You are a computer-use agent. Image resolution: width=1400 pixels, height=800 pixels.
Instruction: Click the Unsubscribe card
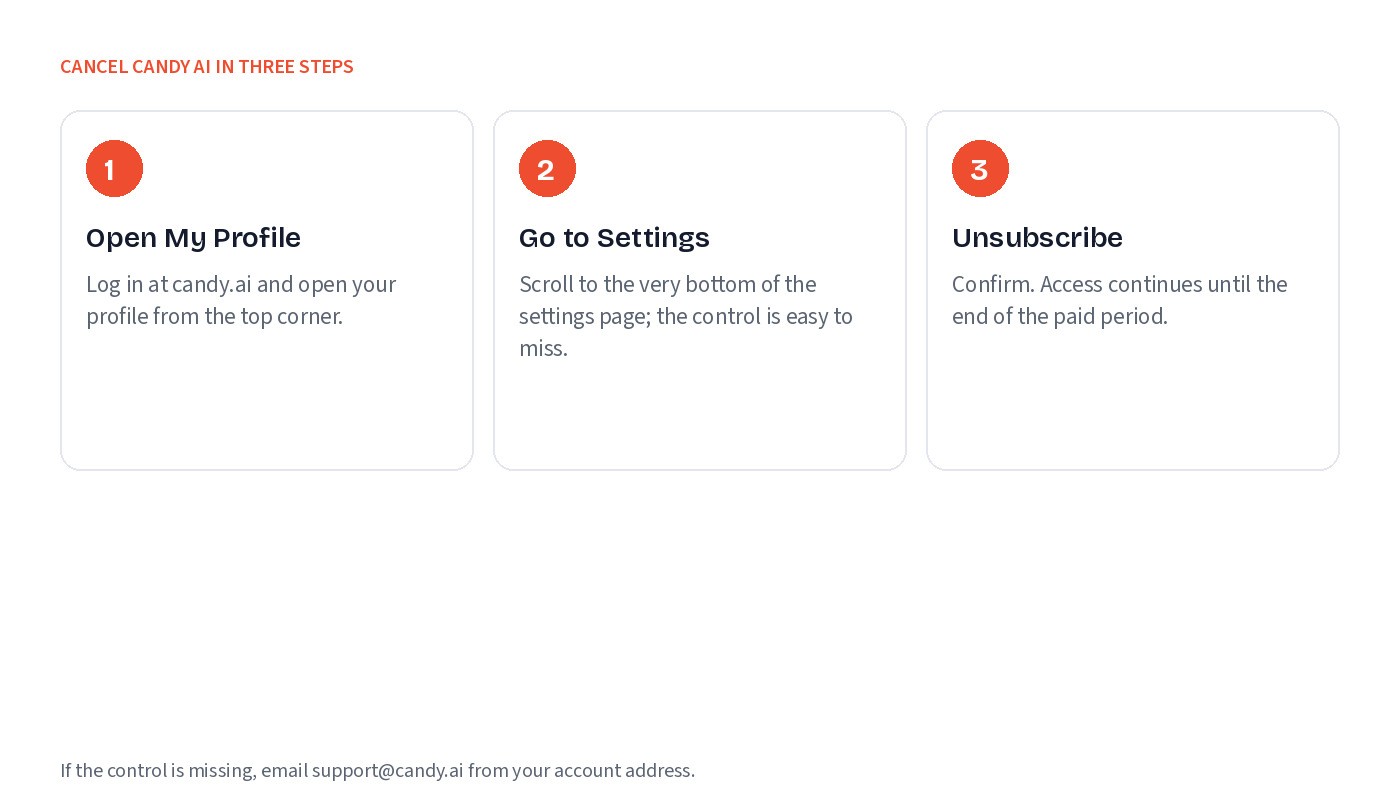[x=1133, y=290]
